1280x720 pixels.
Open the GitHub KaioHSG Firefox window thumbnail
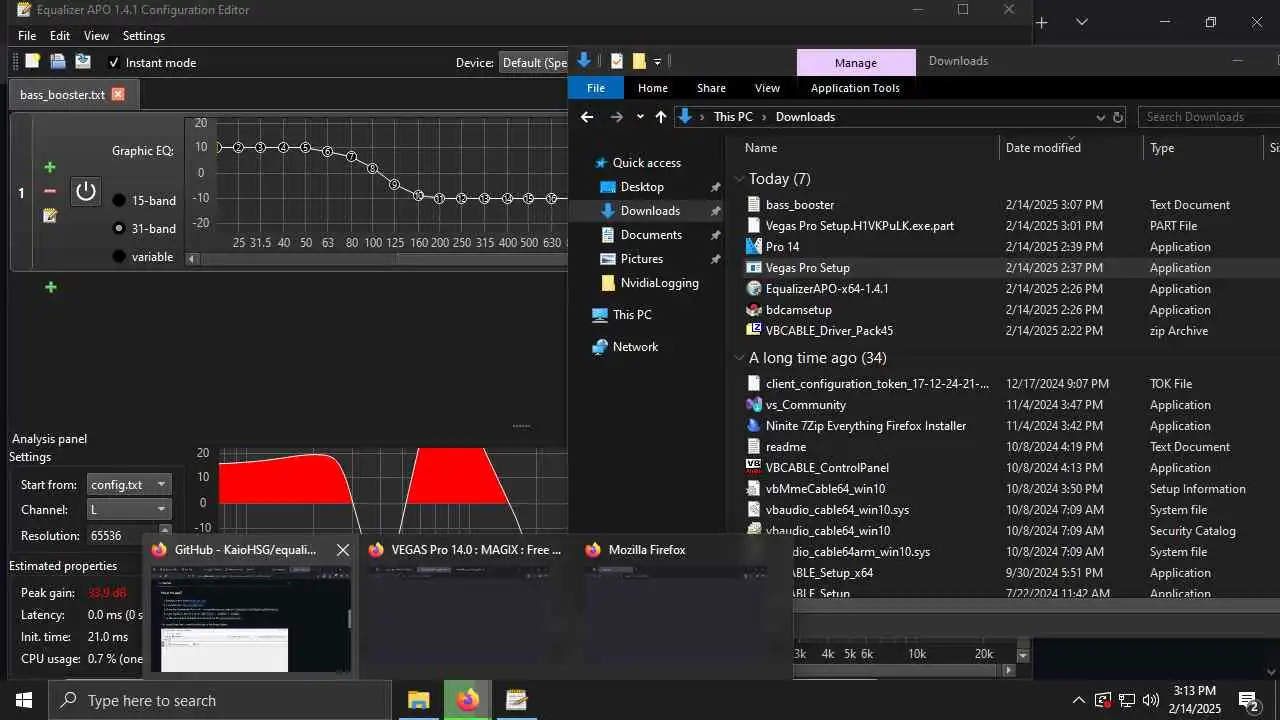[250, 619]
